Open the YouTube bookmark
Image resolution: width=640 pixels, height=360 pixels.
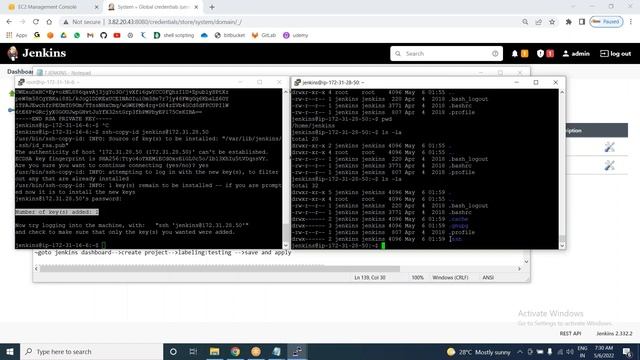[117, 36]
